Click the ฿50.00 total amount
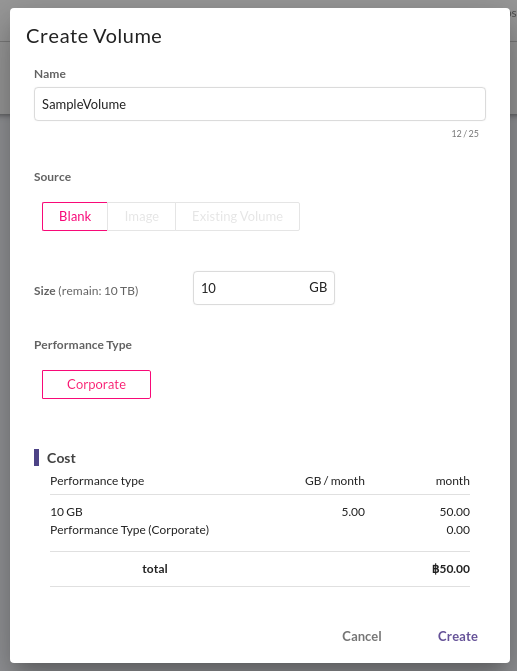Image resolution: width=517 pixels, height=671 pixels. pos(451,569)
